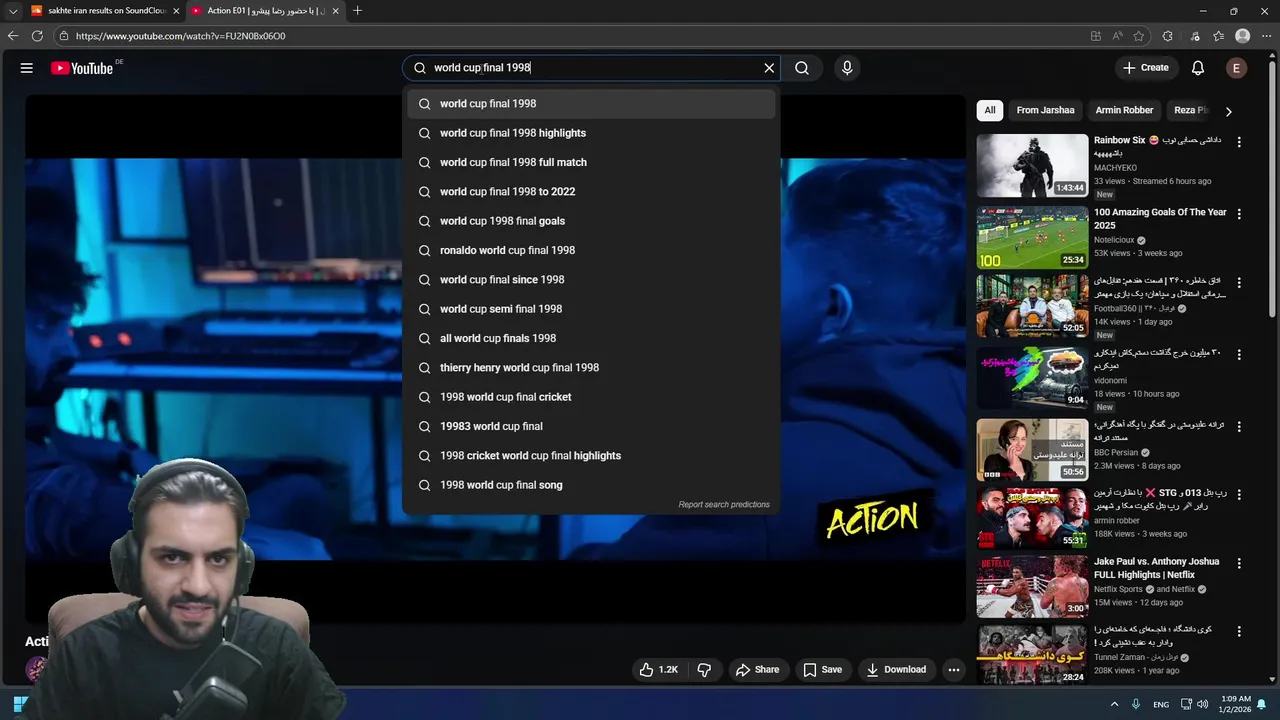Open the tab actions menu chevron
Image resolution: width=1280 pixels, height=720 pixels.
pos(12,11)
